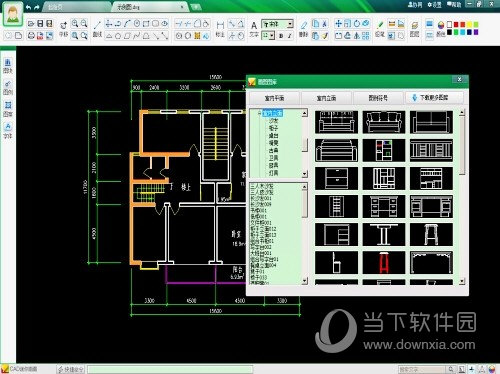Select the zoom in magnifier tool
Viewport: 500px width, 374px height.
click(75, 23)
